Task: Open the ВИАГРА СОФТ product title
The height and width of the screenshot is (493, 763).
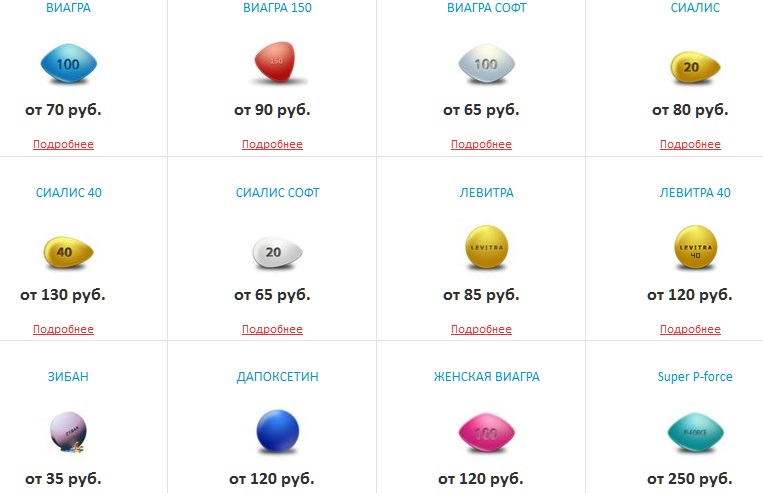Action: tap(487, 8)
